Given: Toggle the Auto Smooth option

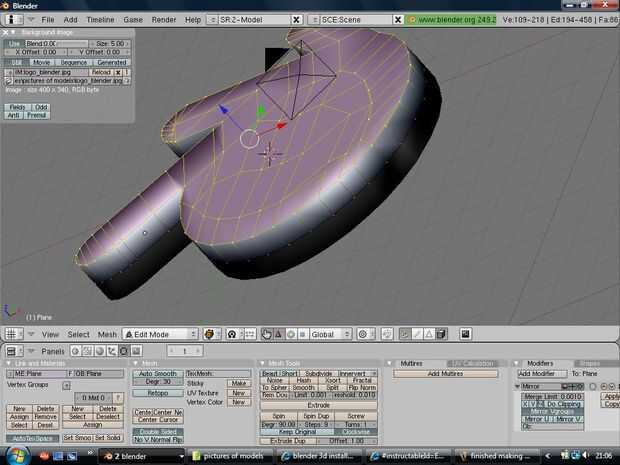Looking at the screenshot, I should coord(158,373).
